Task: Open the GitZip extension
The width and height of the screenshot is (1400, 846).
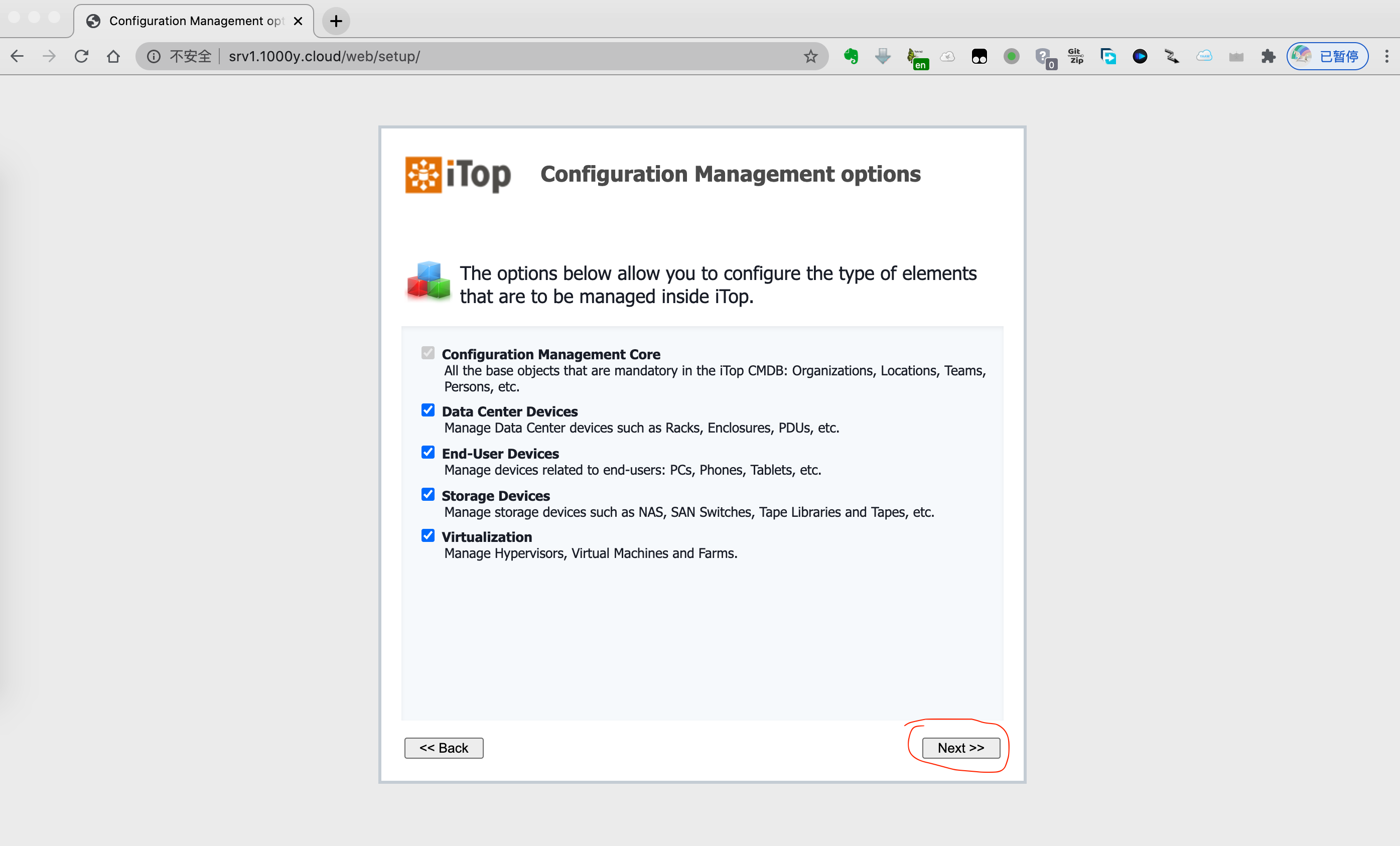Action: [x=1075, y=56]
